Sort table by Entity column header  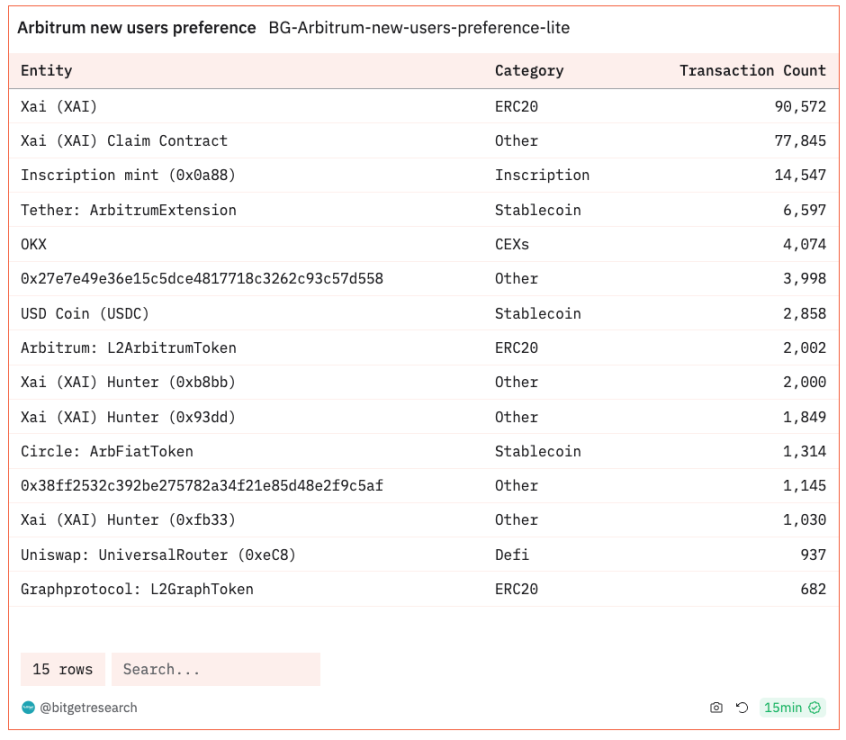47,71
